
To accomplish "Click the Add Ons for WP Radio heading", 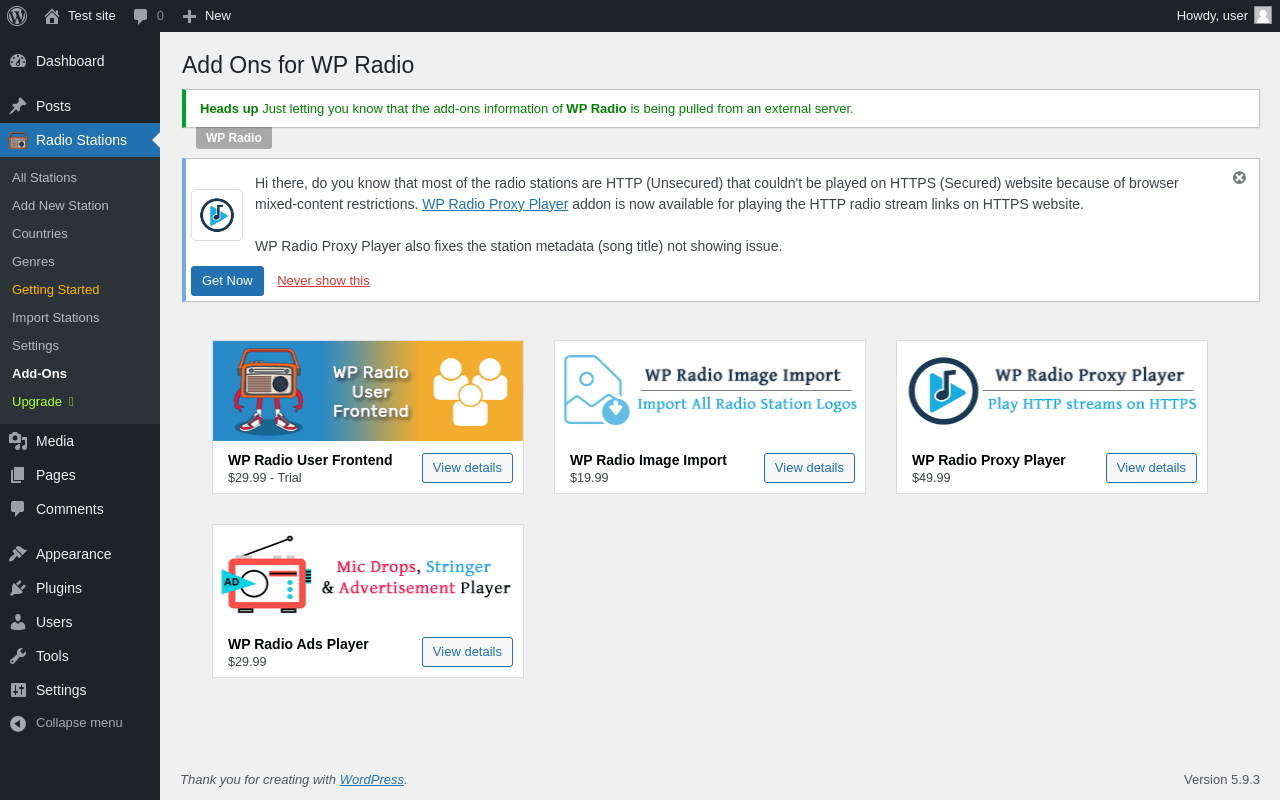I will (x=298, y=65).
